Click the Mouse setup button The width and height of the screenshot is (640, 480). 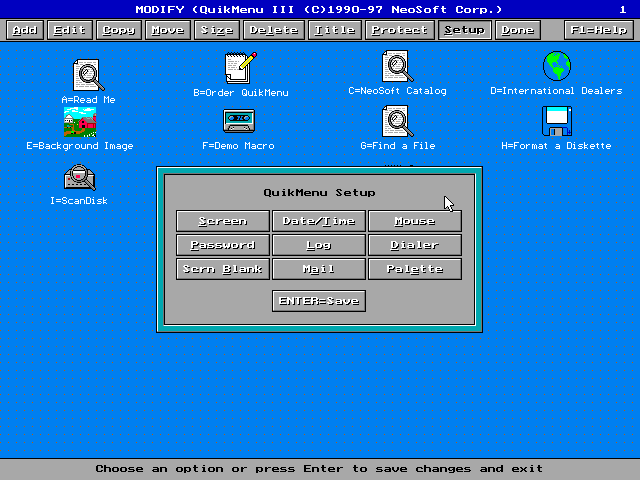click(415, 221)
